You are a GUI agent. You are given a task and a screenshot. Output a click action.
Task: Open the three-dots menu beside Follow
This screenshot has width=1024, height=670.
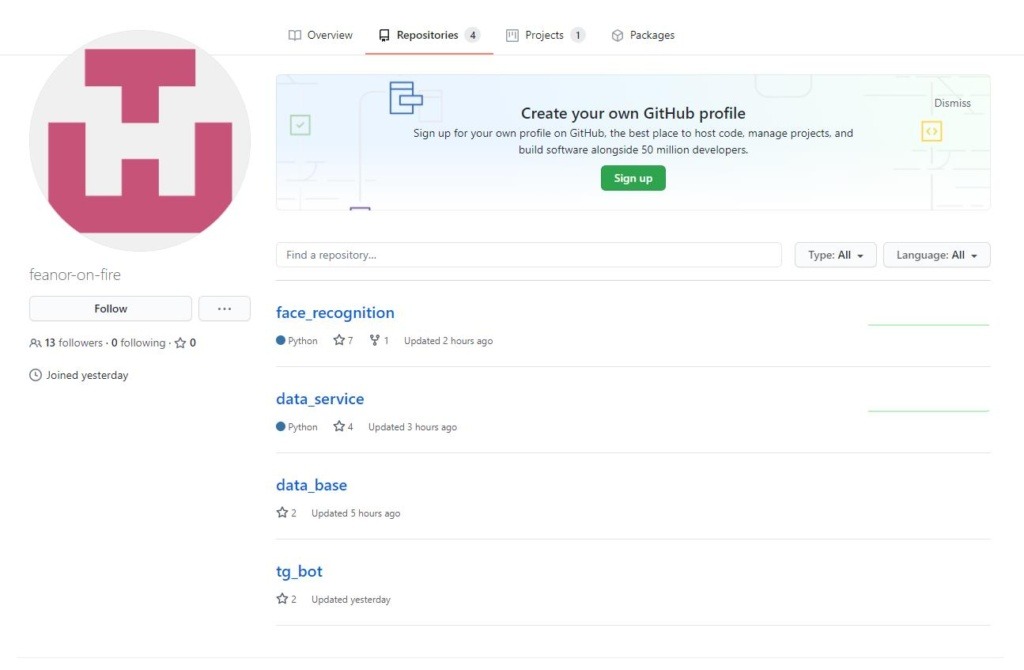click(x=224, y=309)
